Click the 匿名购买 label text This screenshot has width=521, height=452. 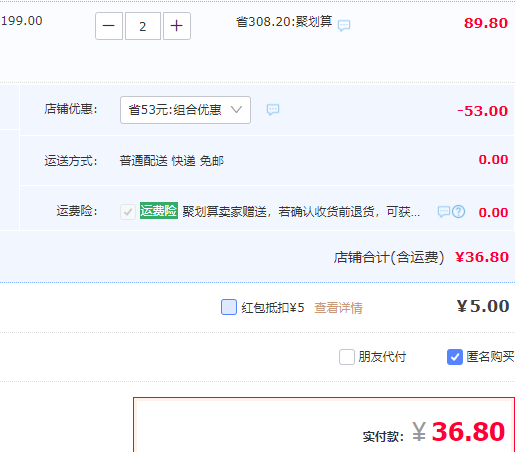(490, 357)
